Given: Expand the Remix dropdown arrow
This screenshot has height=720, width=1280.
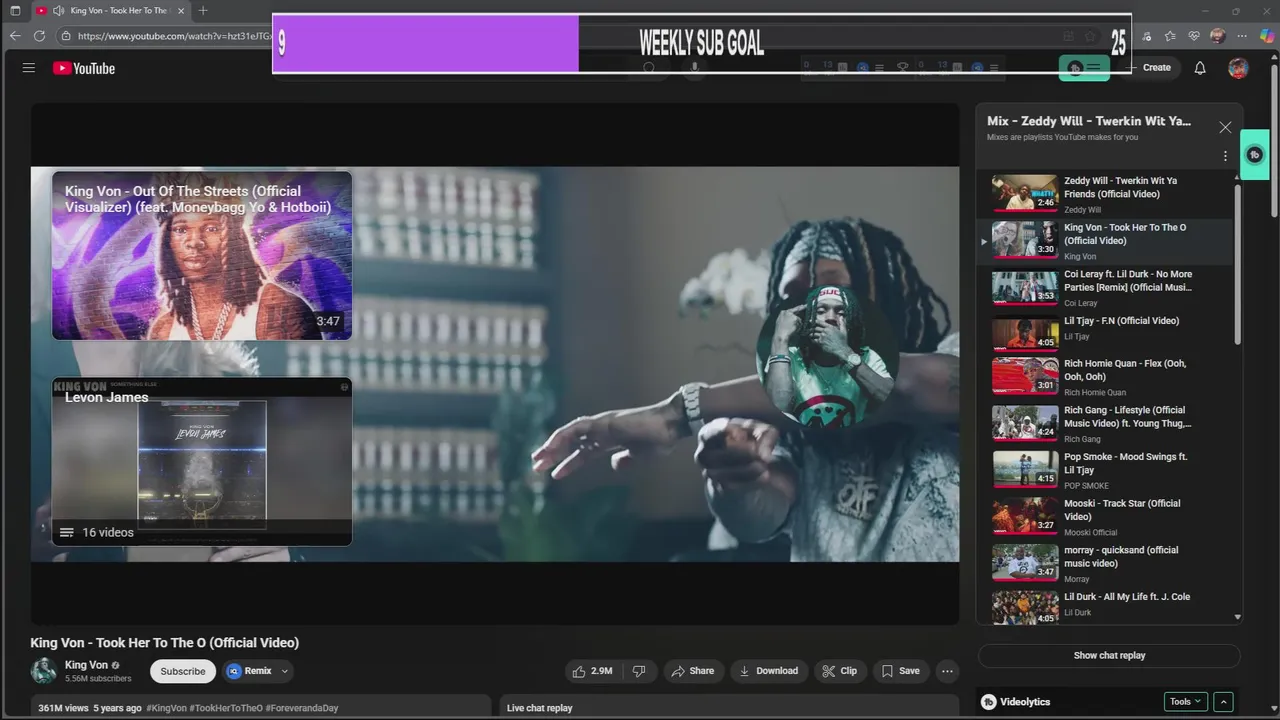Looking at the screenshot, I should pyautogui.click(x=285, y=671).
